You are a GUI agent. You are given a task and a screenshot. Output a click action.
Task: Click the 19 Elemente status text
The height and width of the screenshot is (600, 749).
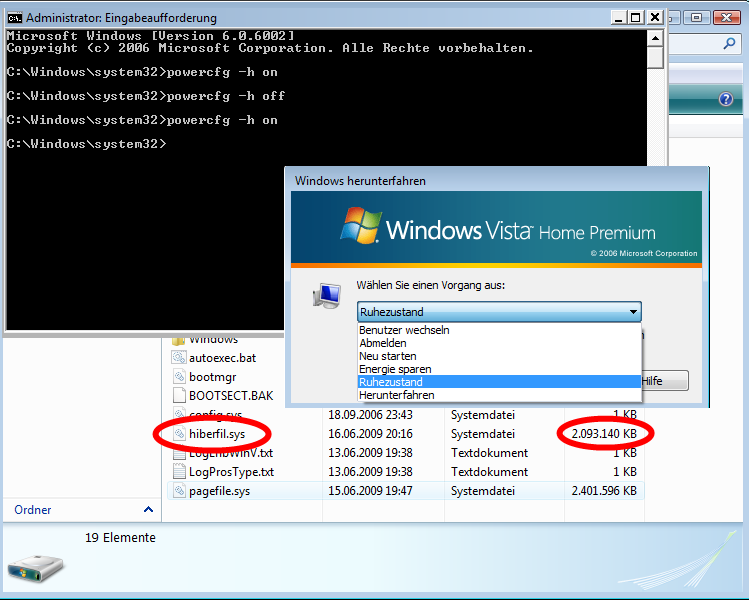coord(120,537)
